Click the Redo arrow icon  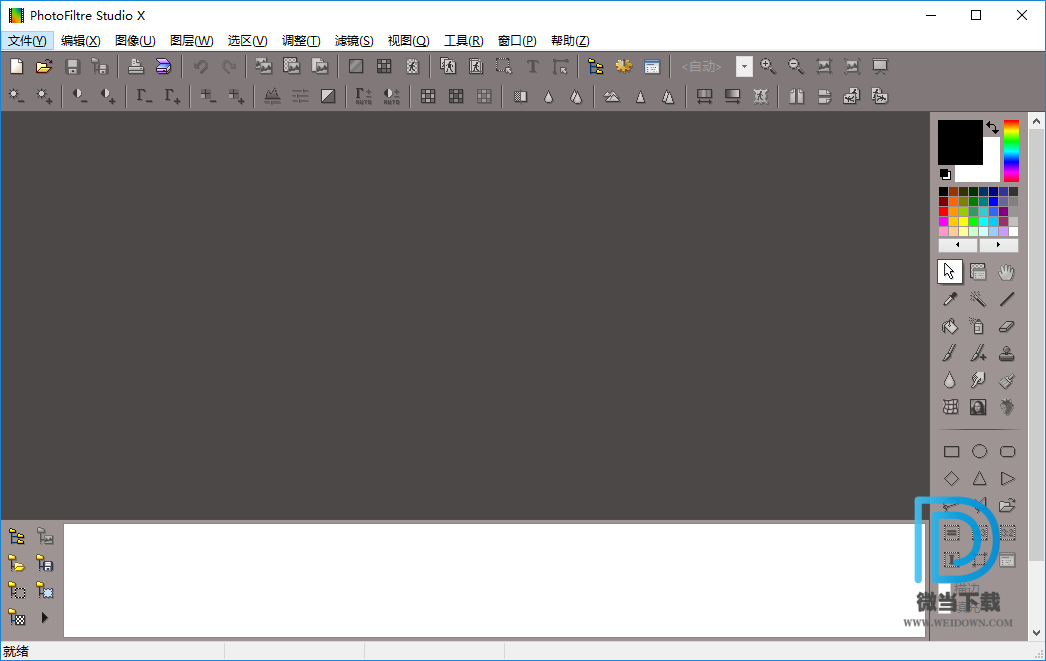click(229, 66)
